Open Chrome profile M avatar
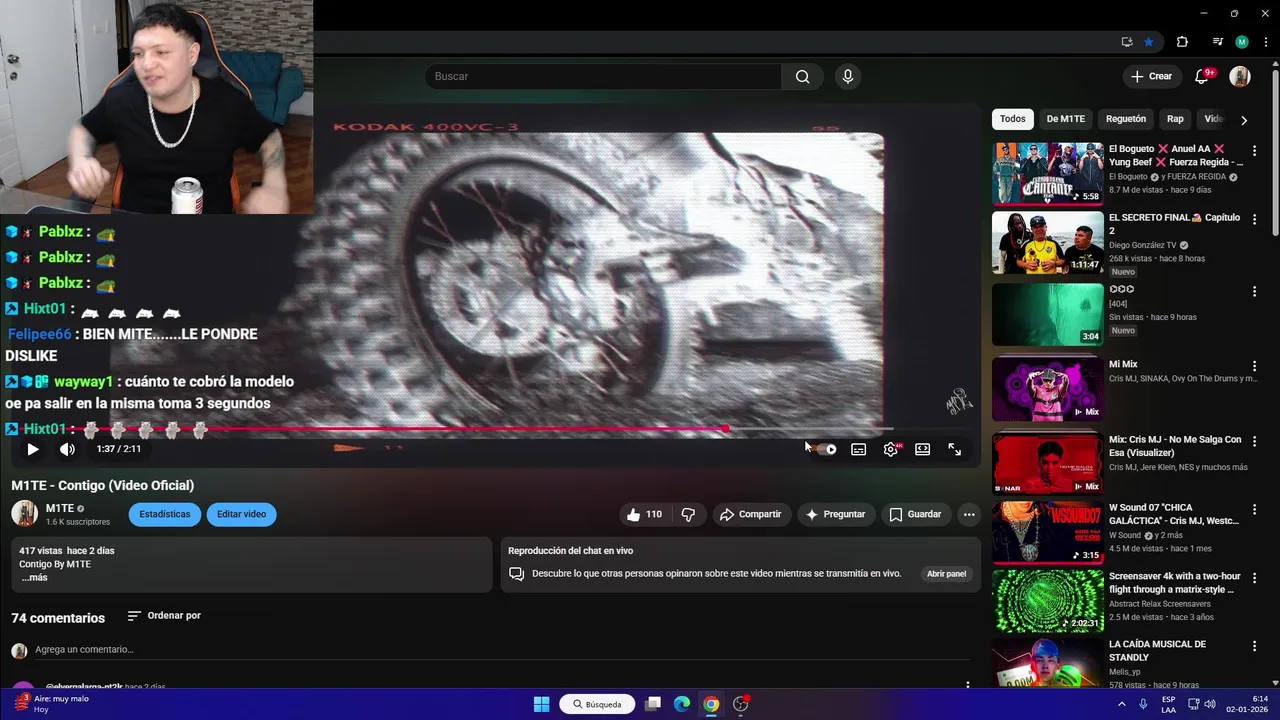This screenshot has width=1280, height=720. (x=1242, y=42)
